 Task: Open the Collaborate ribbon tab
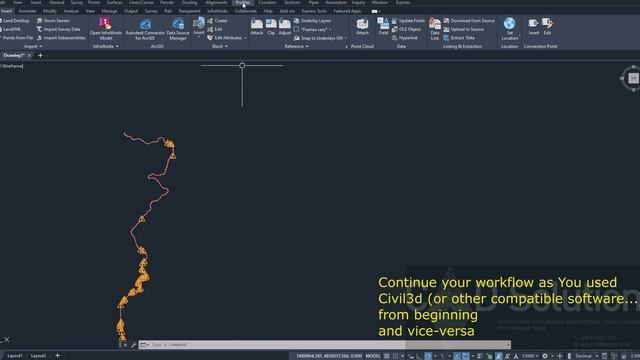click(246, 11)
